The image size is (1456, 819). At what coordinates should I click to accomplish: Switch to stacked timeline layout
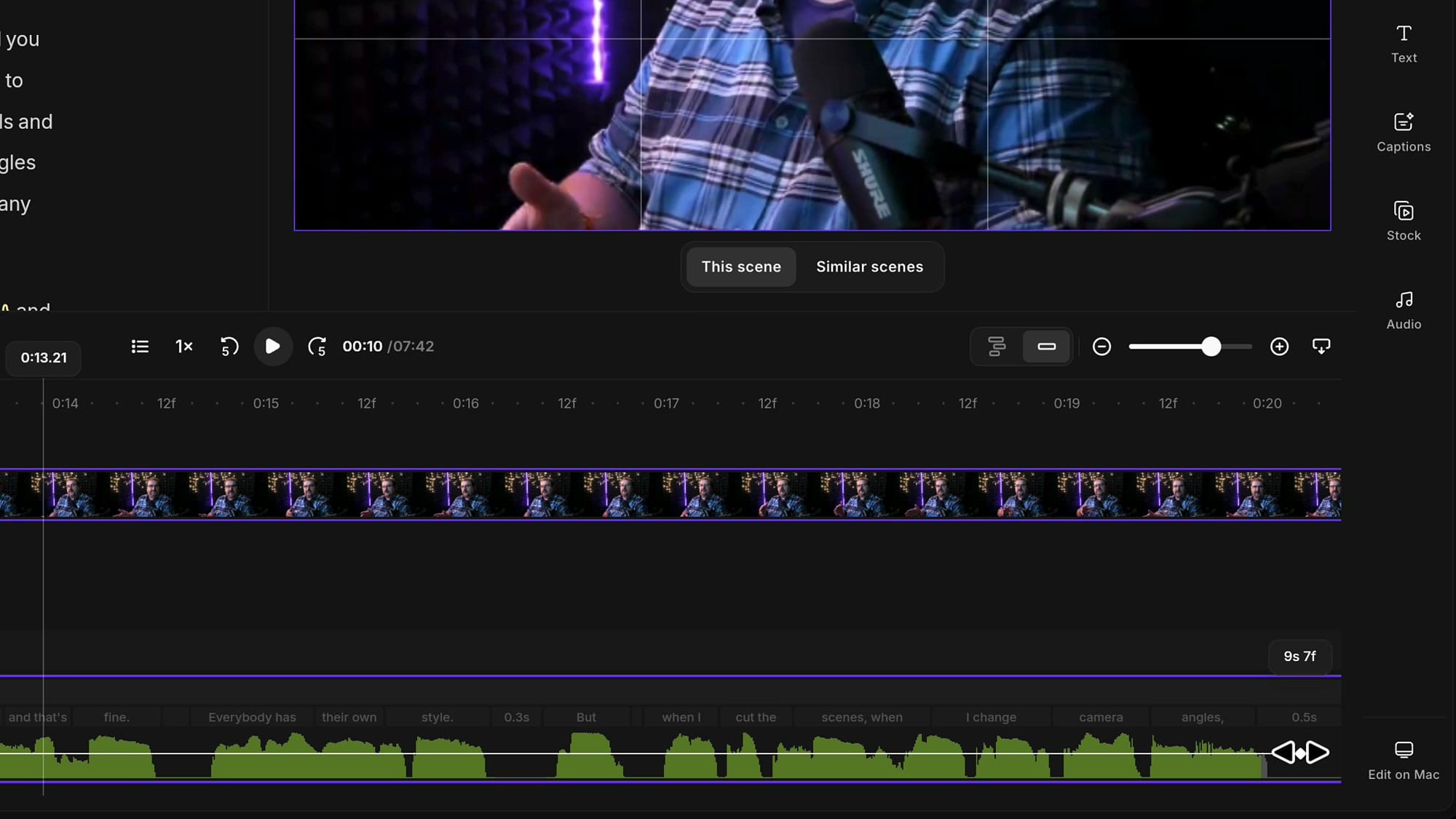point(997,347)
